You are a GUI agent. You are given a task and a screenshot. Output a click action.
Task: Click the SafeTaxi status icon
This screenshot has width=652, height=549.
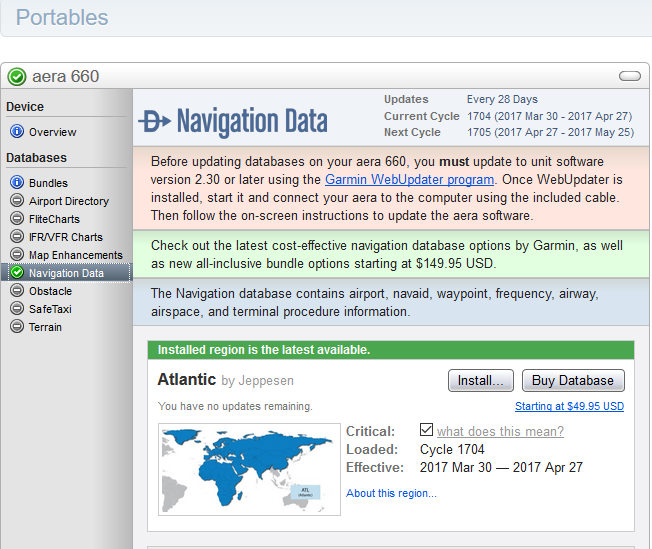[17, 308]
